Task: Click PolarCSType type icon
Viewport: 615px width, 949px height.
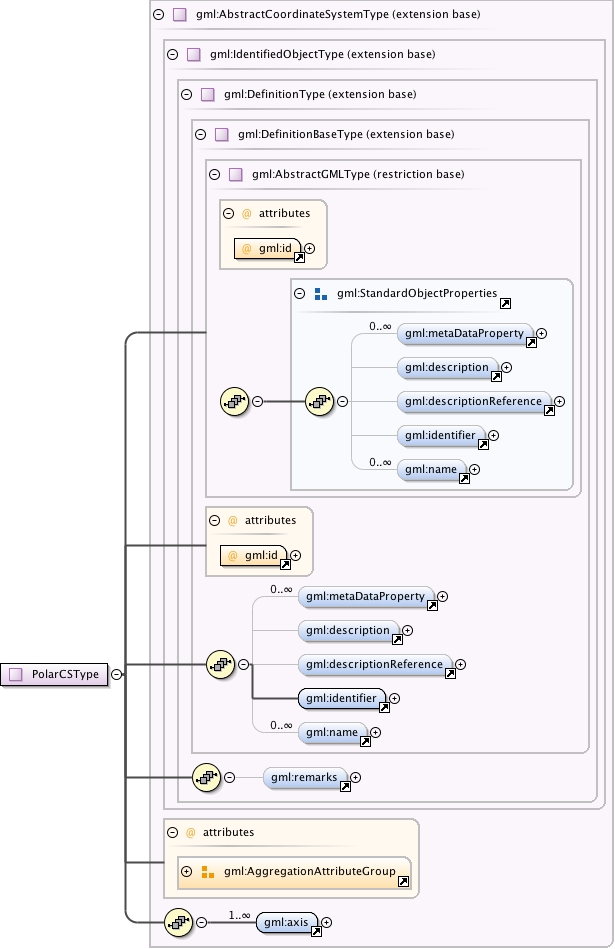Action: tap(16, 674)
